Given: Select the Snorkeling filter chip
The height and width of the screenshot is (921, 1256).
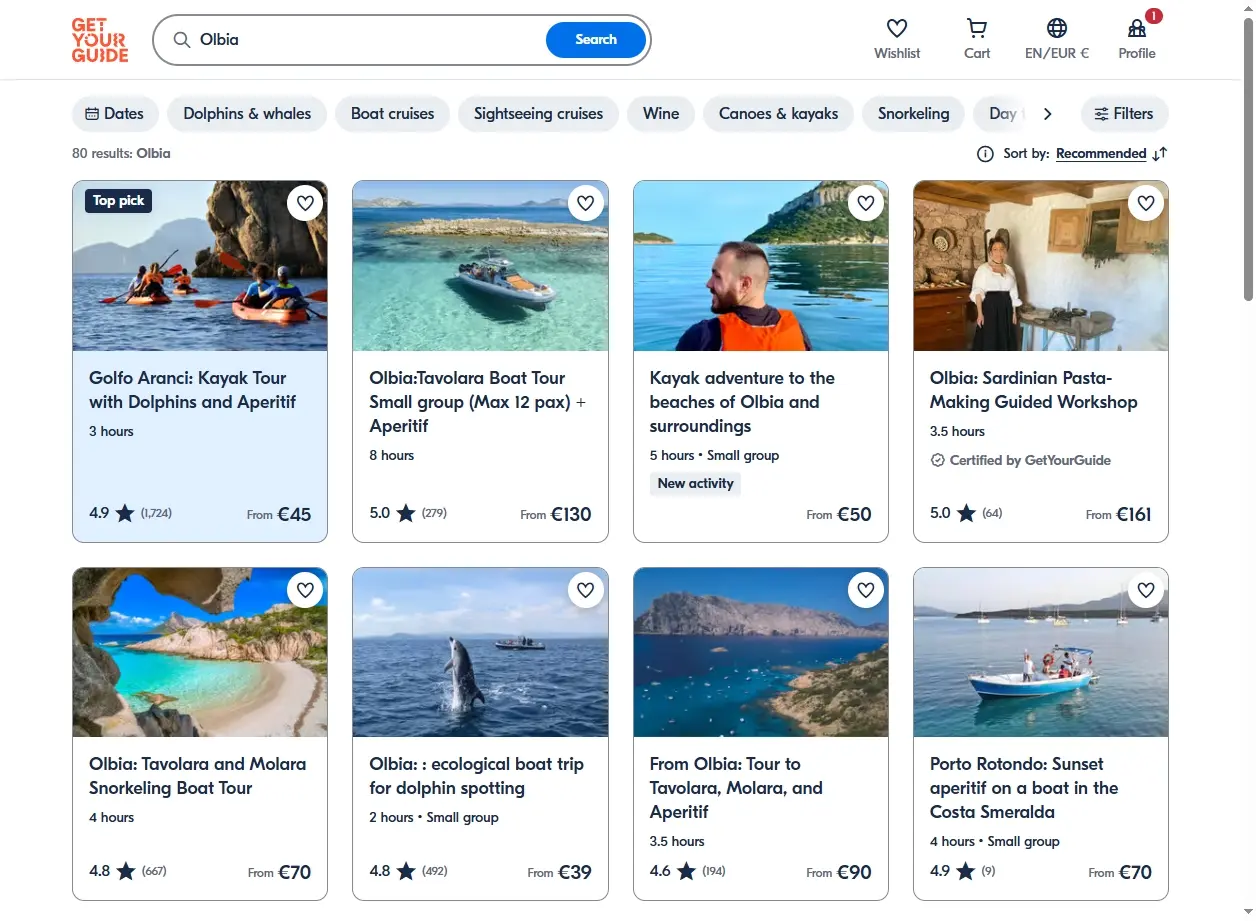Looking at the screenshot, I should [x=914, y=114].
